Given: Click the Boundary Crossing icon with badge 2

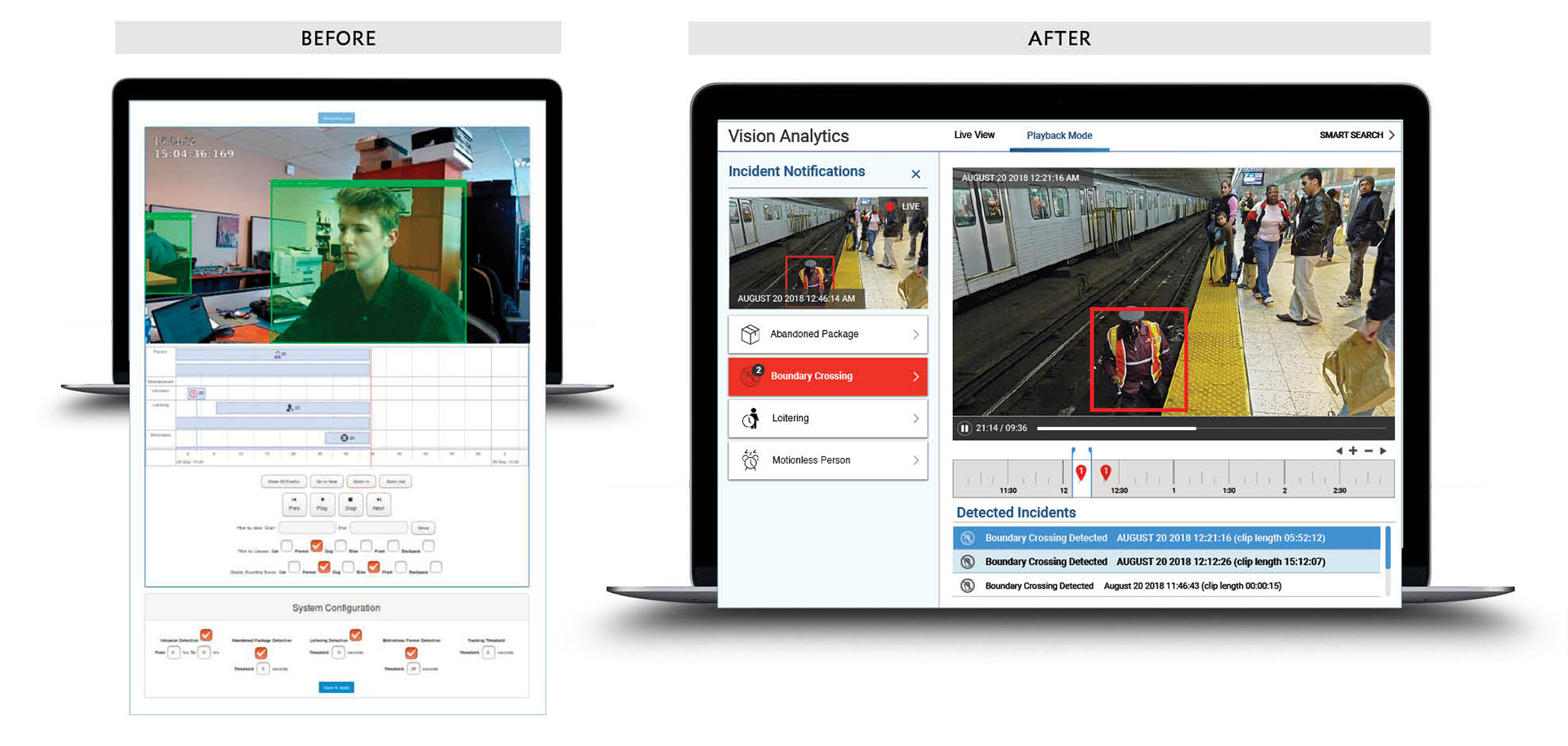Looking at the screenshot, I should 751,375.
